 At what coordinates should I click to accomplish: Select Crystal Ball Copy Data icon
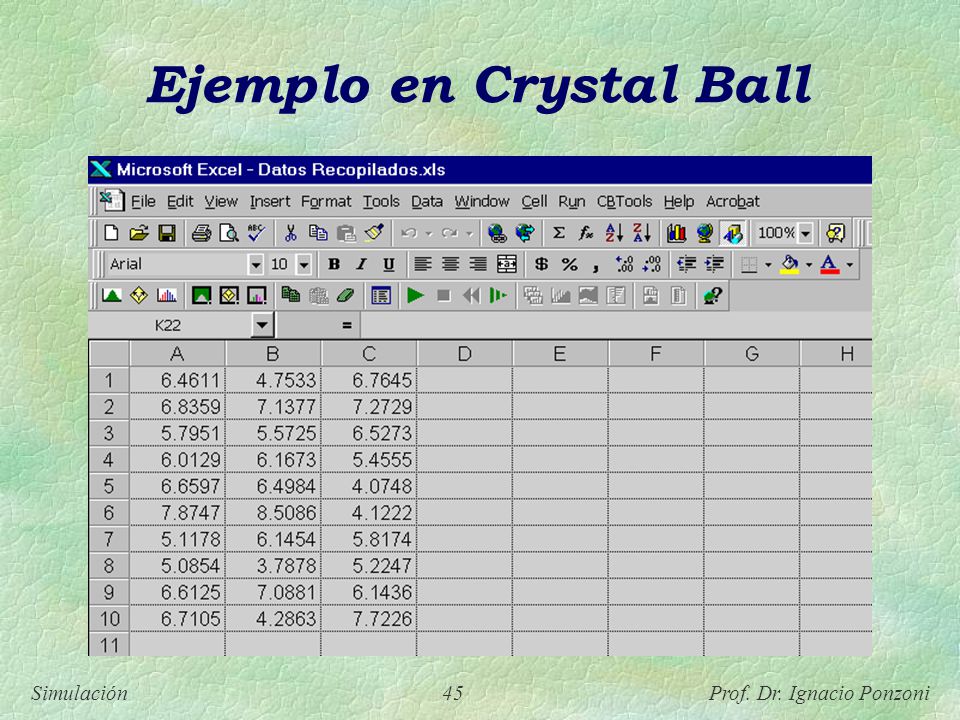(291, 296)
